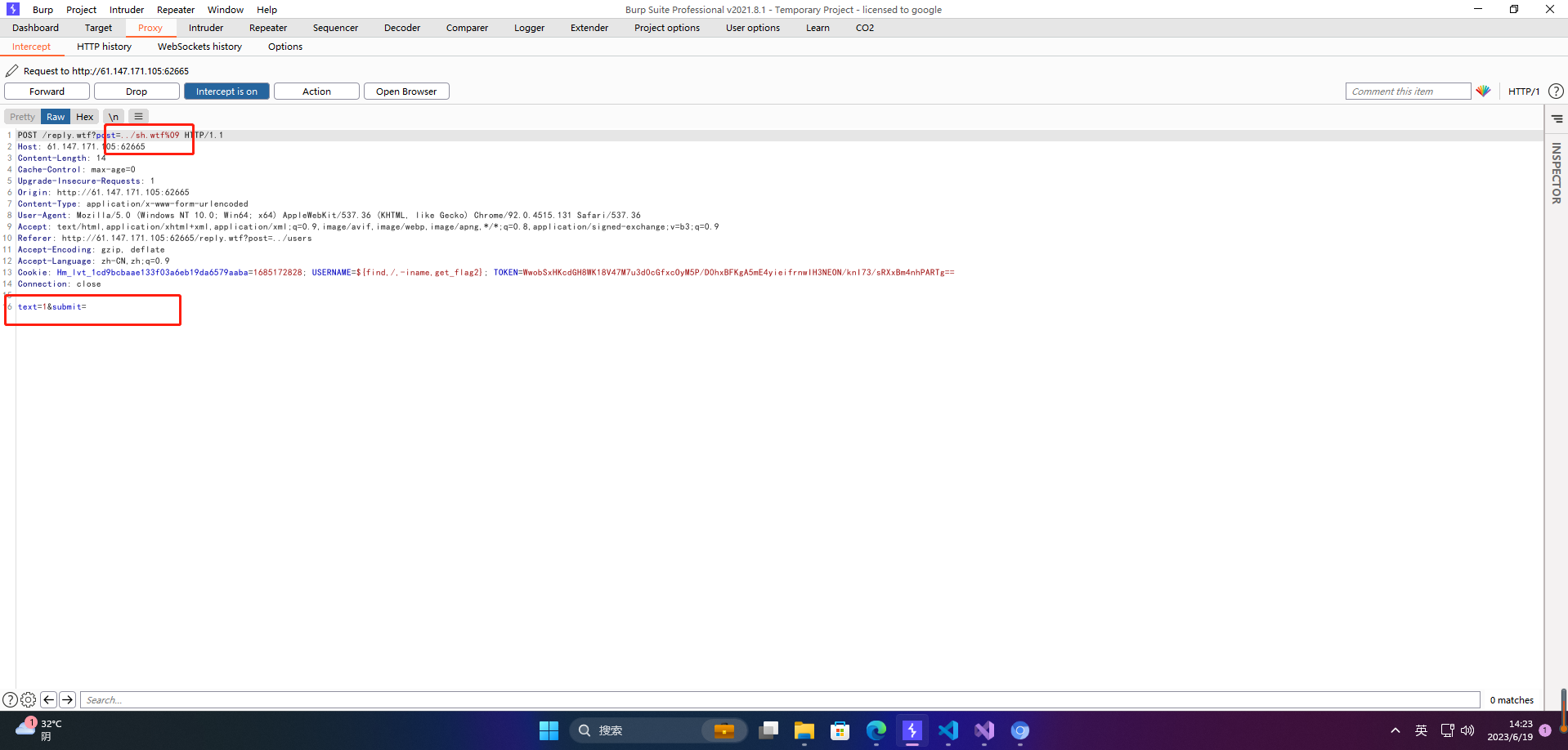Switch to the Logger tab
Viewport: 1568px width, 750px height.
(529, 28)
